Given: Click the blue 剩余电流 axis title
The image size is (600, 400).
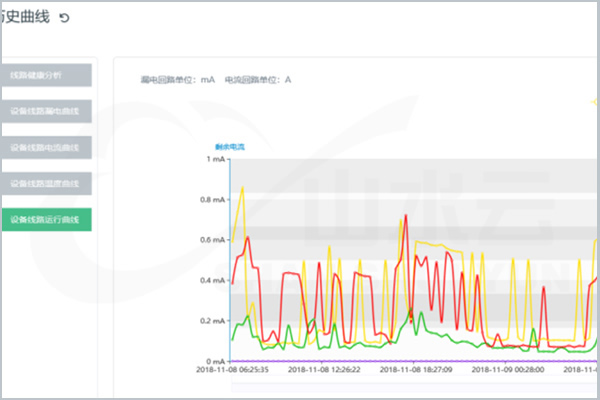Looking at the screenshot, I should [x=230, y=147].
